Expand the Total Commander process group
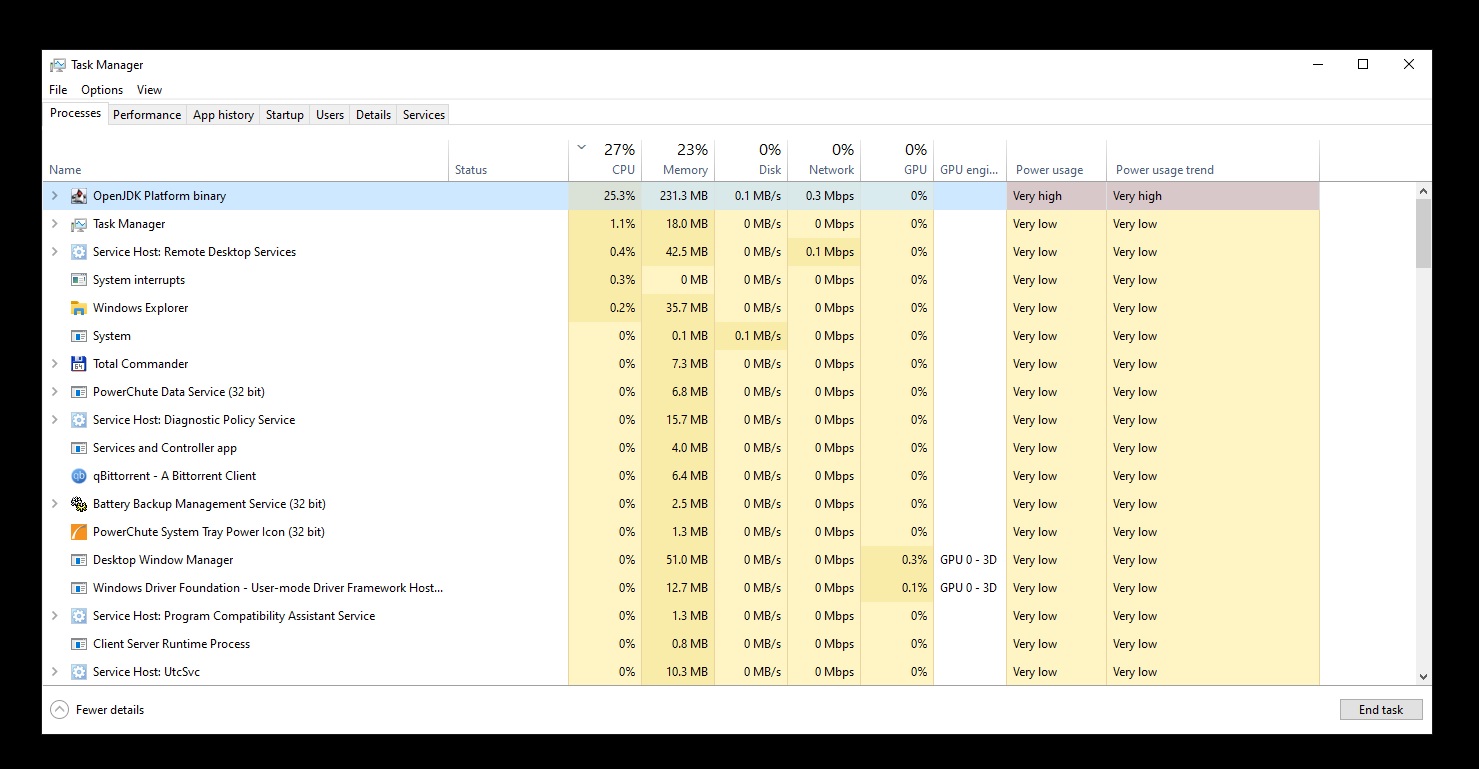The height and width of the screenshot is (769, 1479). pos(55,364)
